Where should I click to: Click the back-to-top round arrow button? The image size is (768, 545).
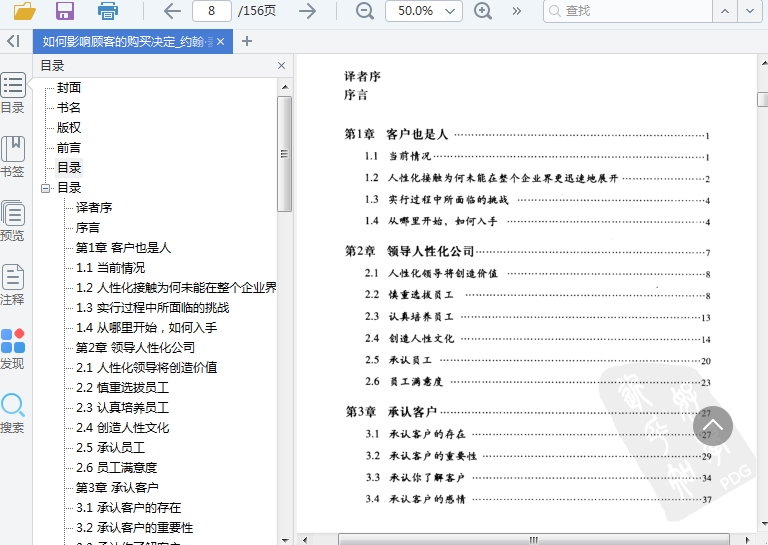[x=713, y=426]
